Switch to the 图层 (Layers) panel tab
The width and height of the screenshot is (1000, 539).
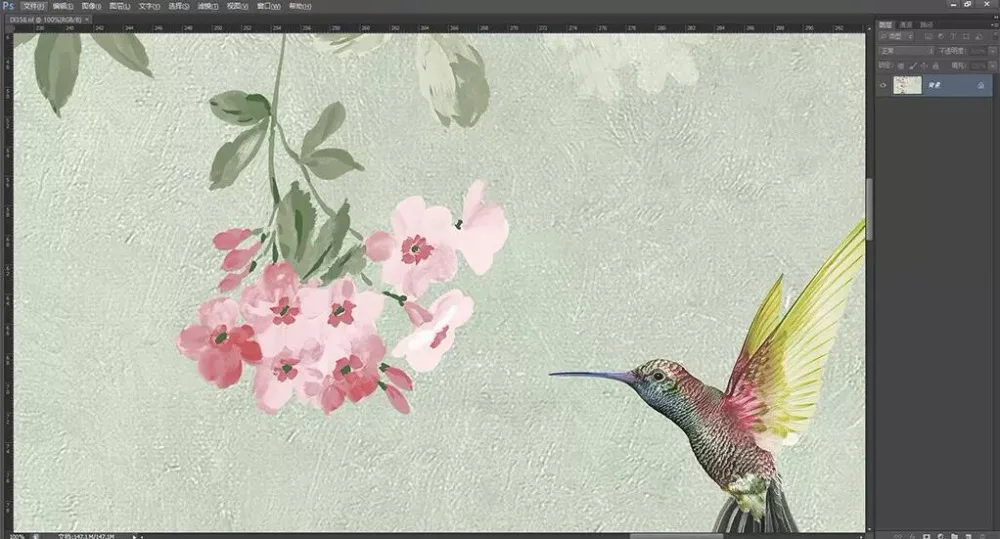coord(885,25)
